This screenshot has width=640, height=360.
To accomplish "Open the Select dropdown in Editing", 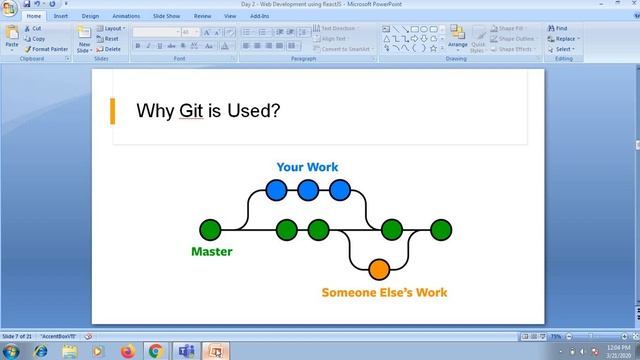I will pyautogui.click(x=562, y=49).
